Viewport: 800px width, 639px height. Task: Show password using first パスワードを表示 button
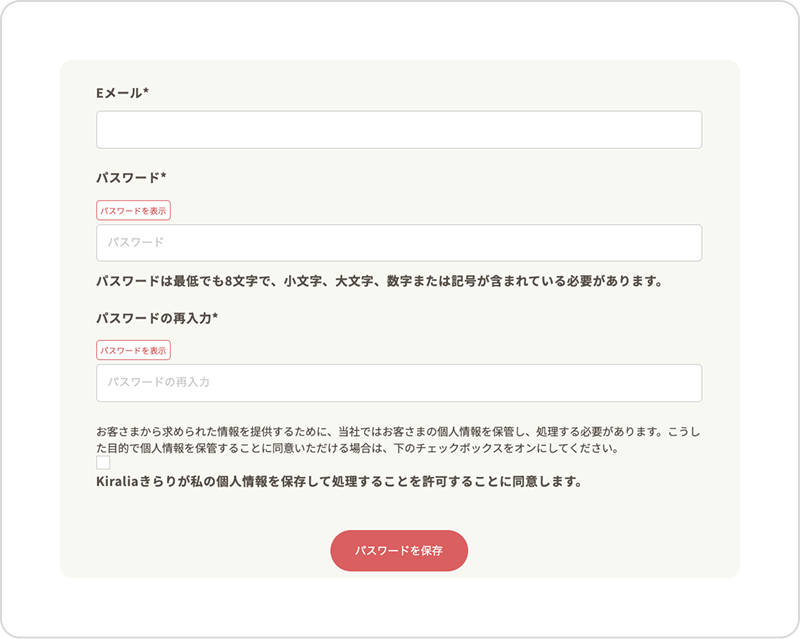[x=133, y=210]
